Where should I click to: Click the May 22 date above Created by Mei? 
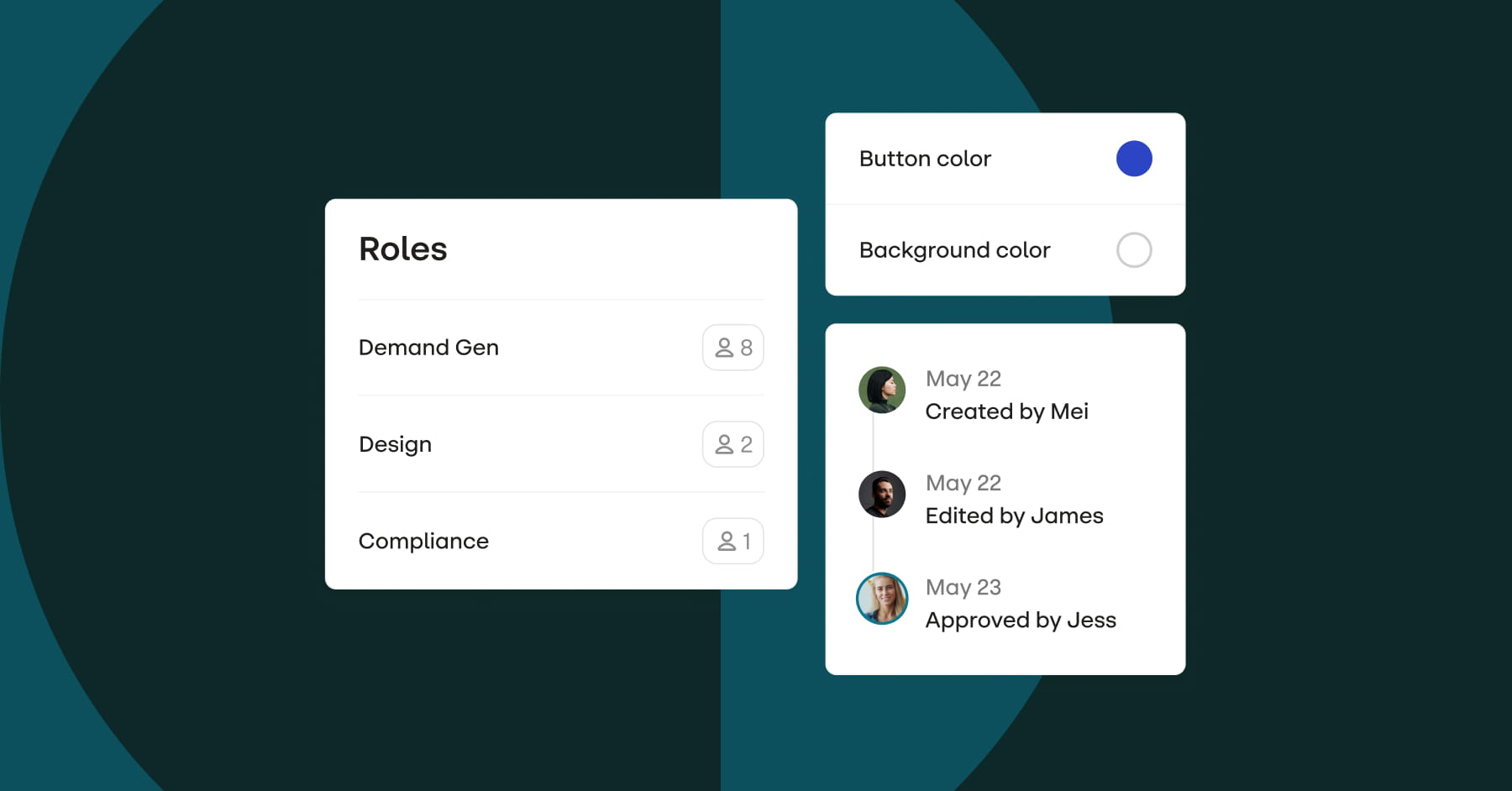pyautogui.click(x=963, y=379)
